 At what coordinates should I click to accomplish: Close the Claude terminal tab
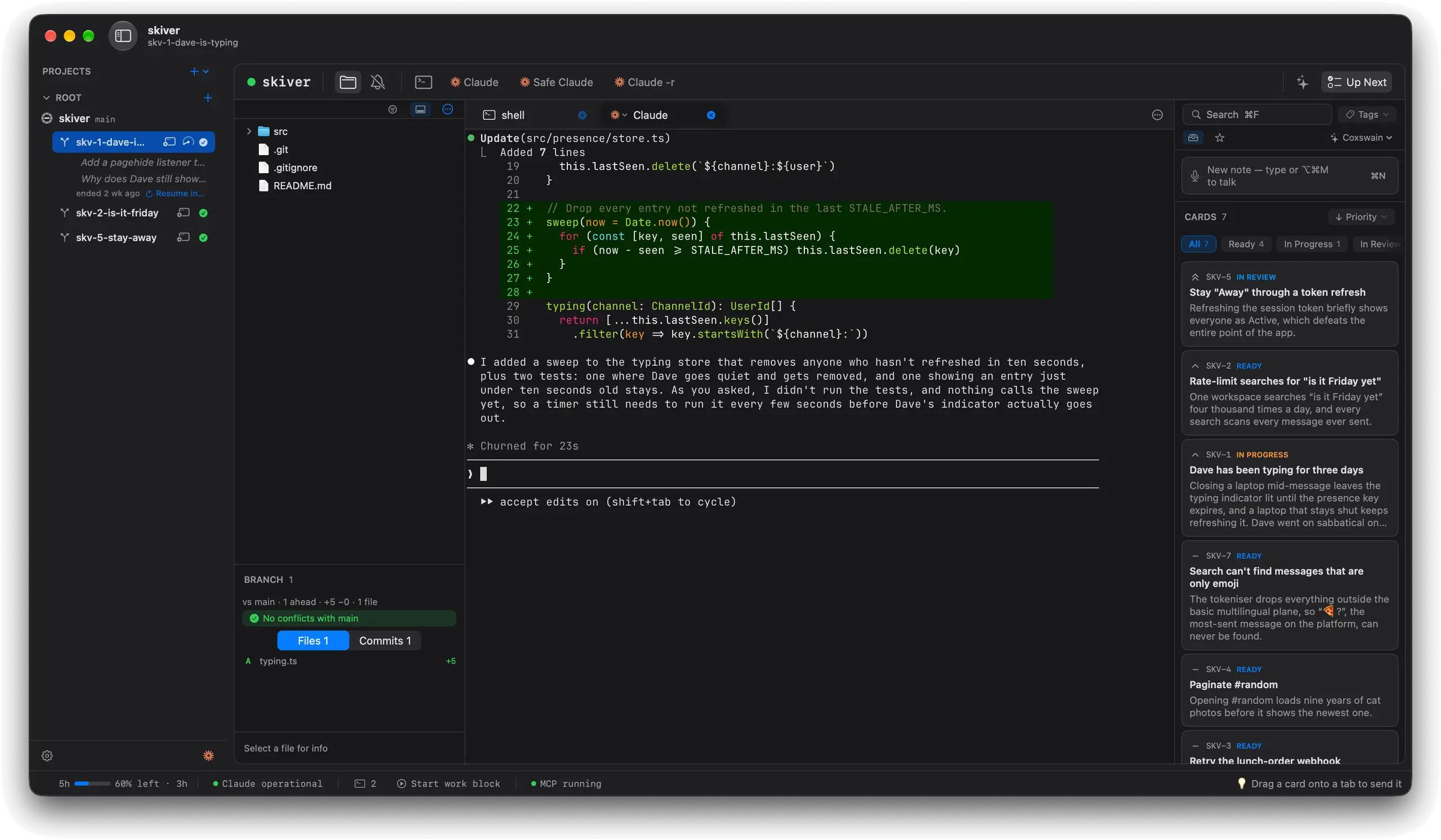click(711, 115)
